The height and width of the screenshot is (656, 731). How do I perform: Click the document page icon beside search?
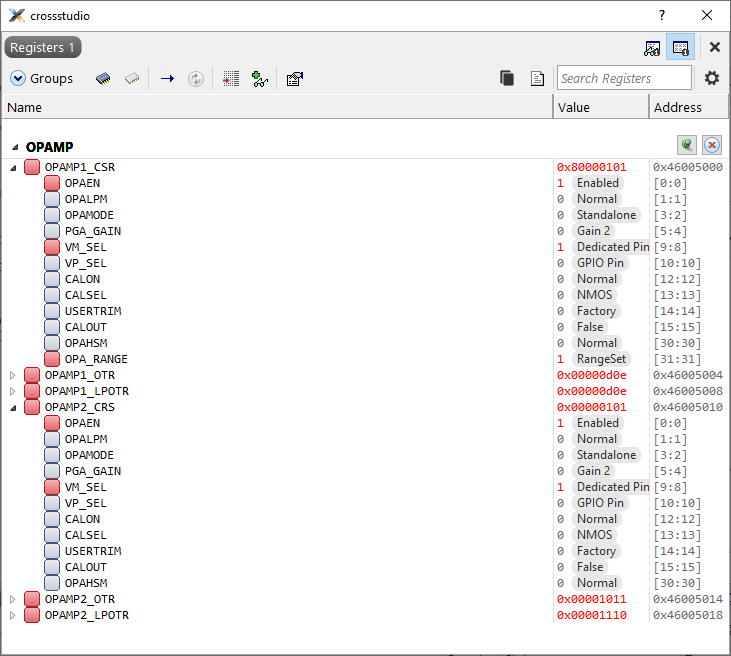[537, 78]
